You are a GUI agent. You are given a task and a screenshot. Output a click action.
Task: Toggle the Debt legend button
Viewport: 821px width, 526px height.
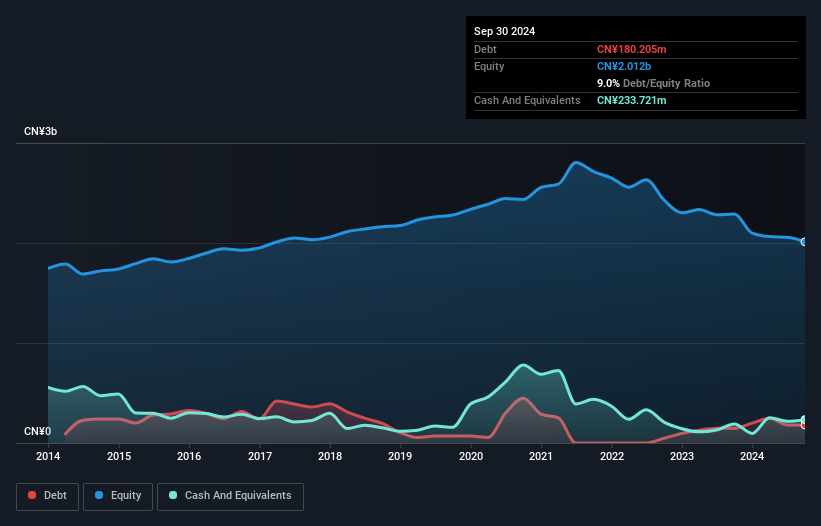pyautogui.click(x=48, y=496)
